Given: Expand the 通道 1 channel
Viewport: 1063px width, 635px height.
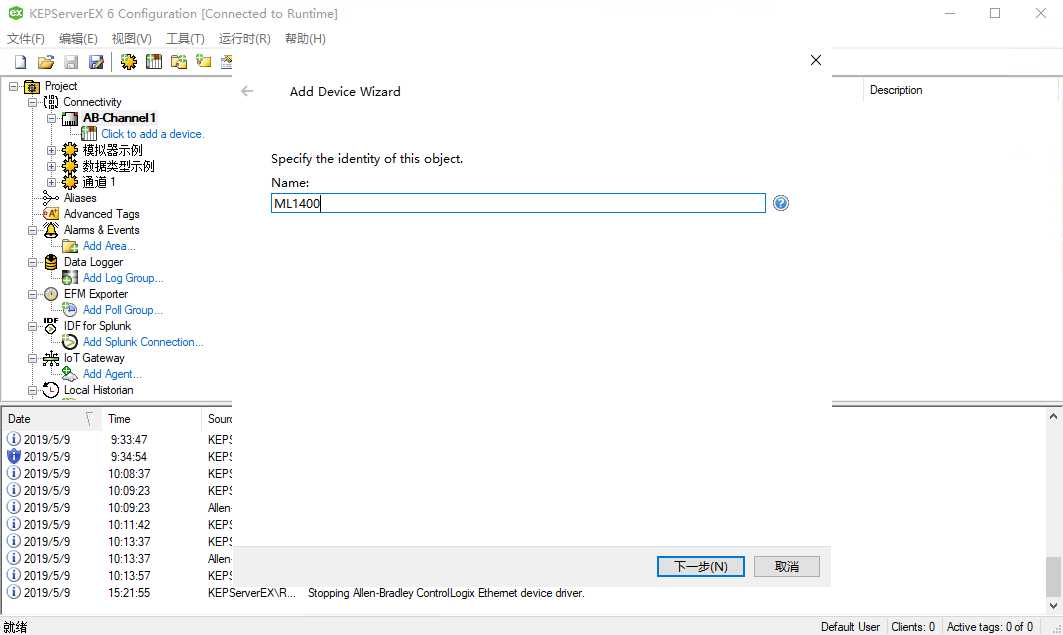Looking at the screenshot, I should [x=52, y=182].
